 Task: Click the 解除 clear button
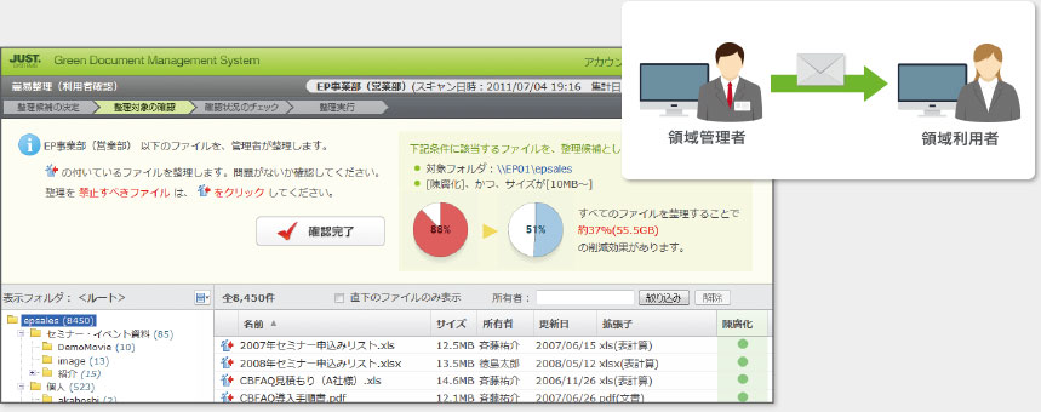pyautogui.click(x=712, y=298)
